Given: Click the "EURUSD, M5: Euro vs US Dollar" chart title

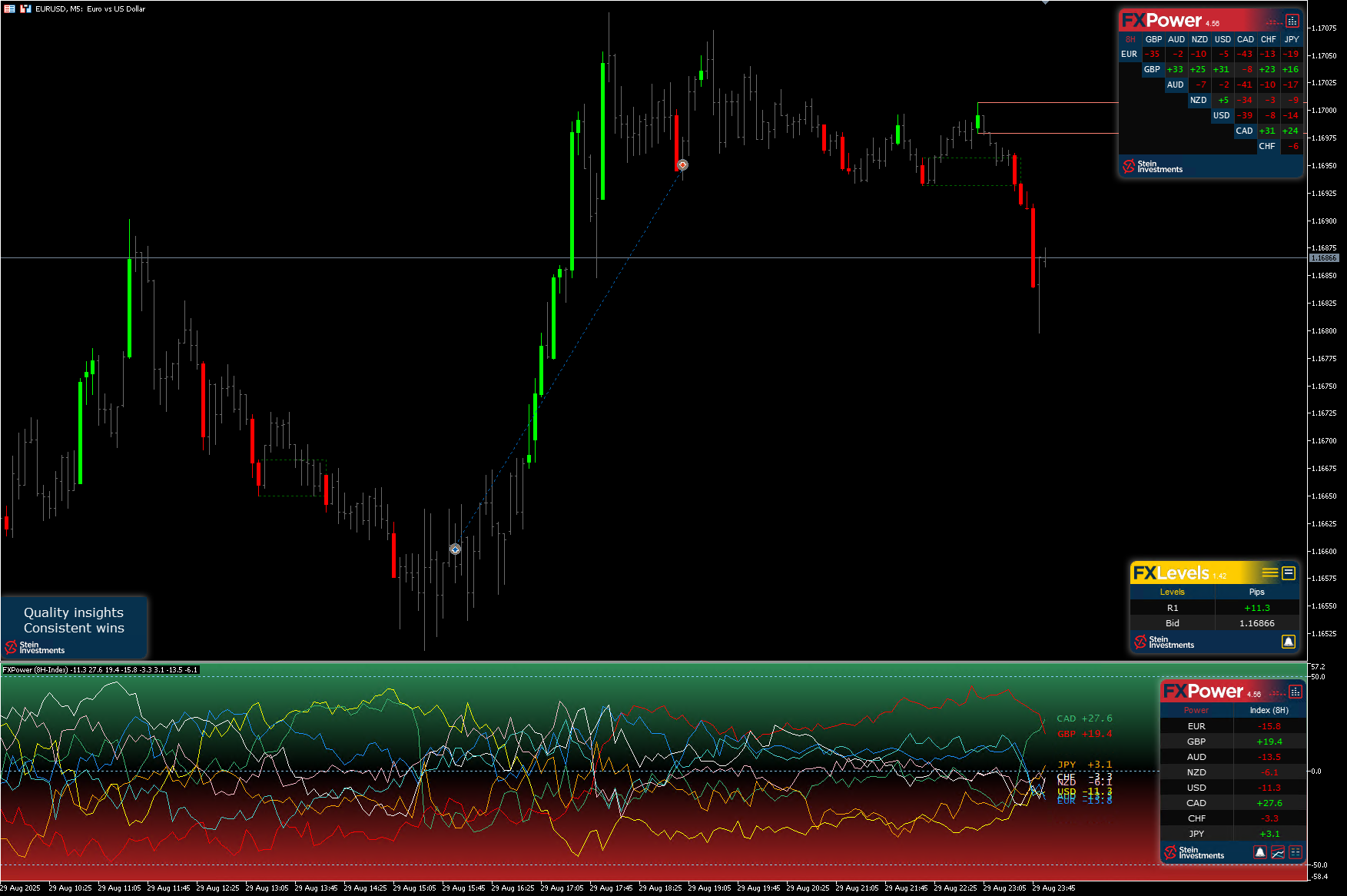Looking at the screenshot, I should pyautogui.click(x=91, y=8).
